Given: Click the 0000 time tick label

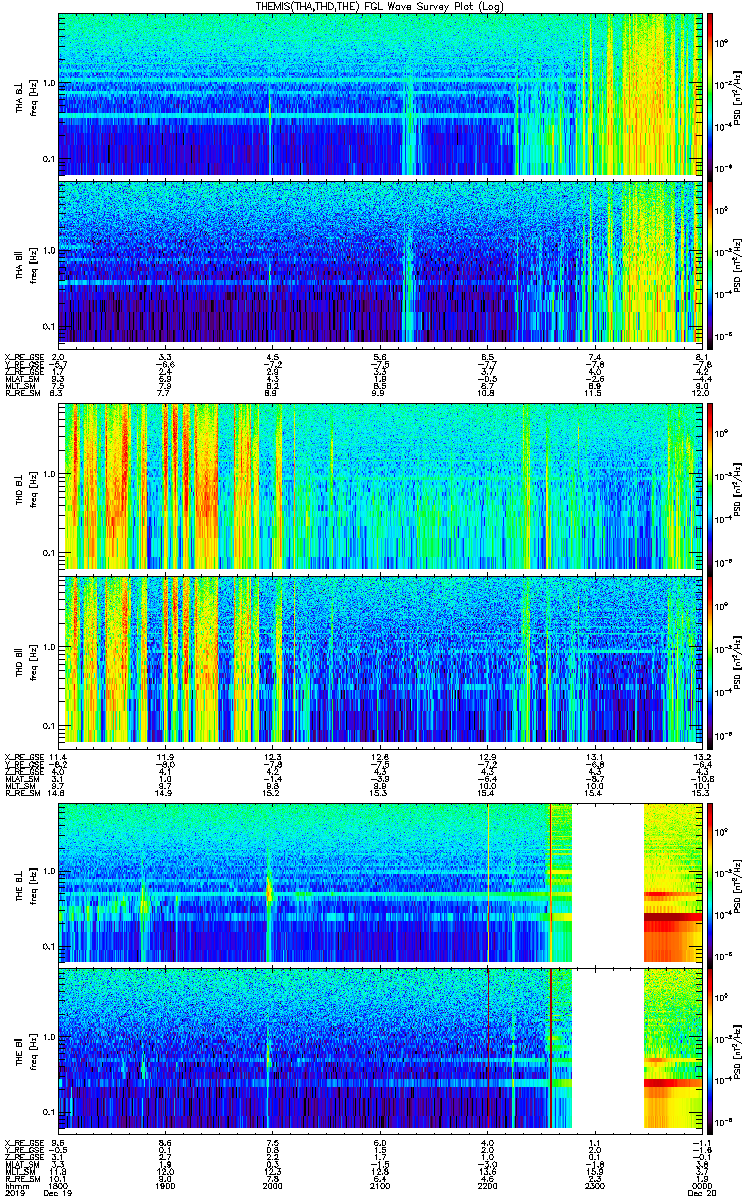Looking at the screenshot, I should 703,1185.
